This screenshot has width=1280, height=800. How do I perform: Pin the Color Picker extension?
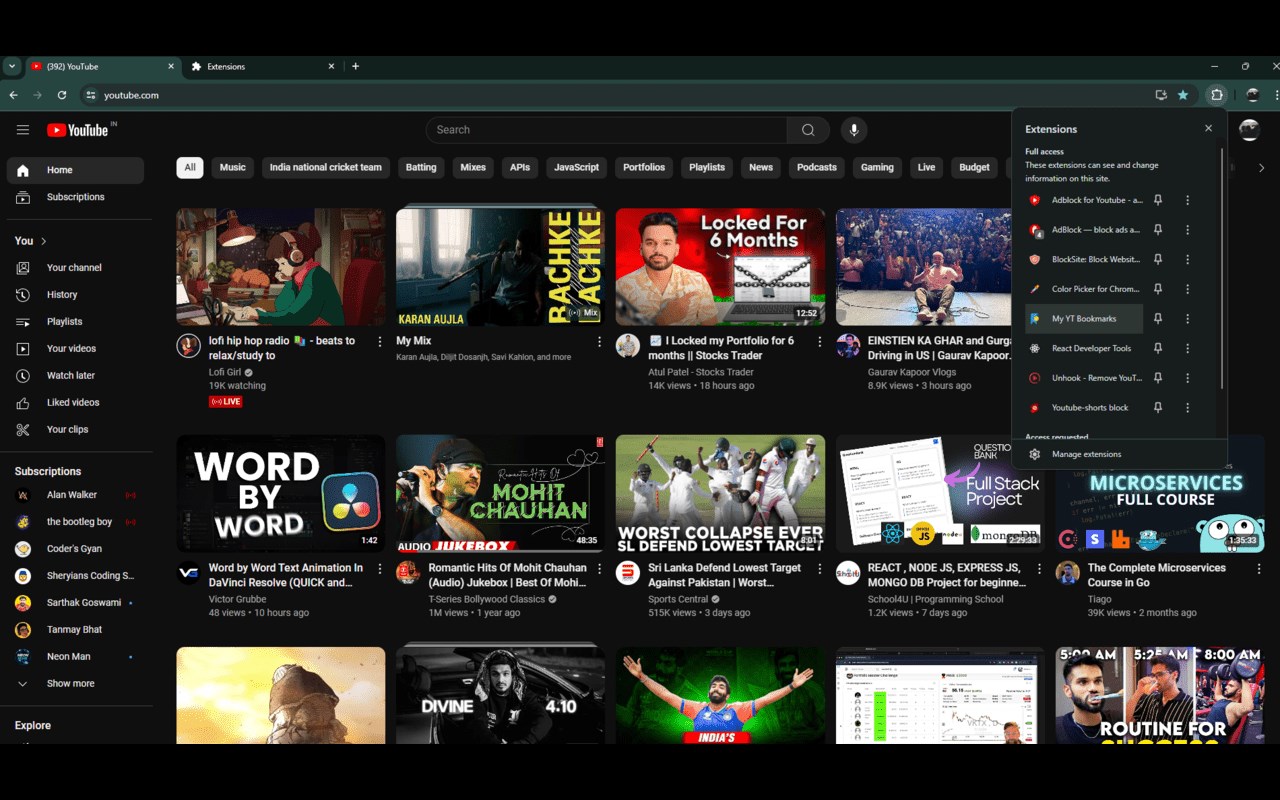pos(1158,289)
